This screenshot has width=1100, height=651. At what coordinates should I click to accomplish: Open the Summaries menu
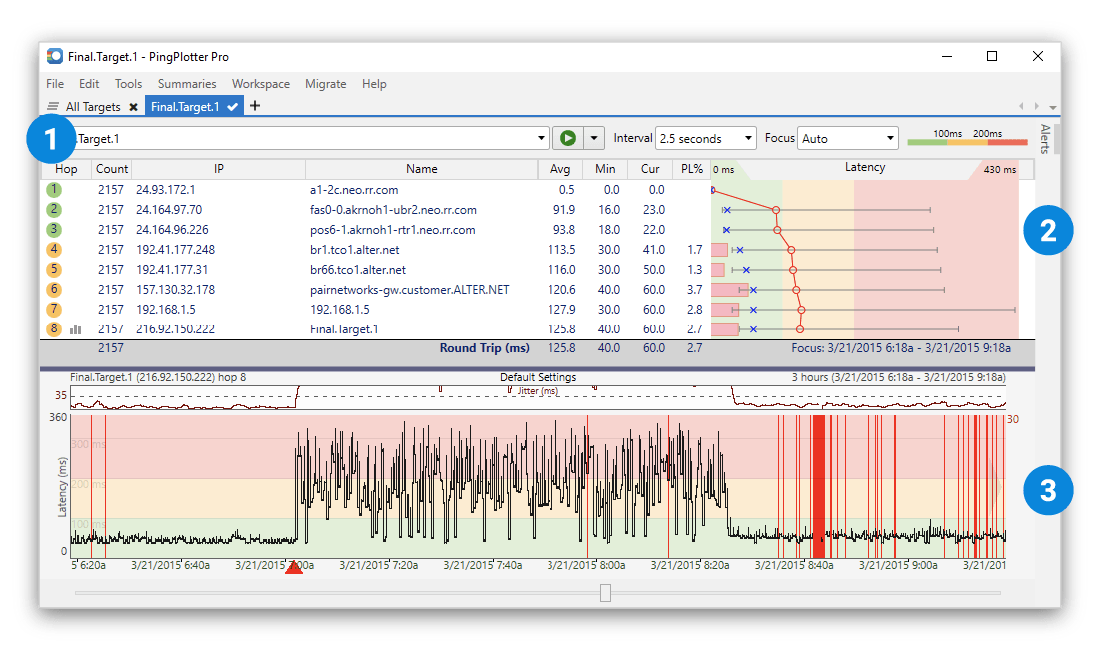187,83
